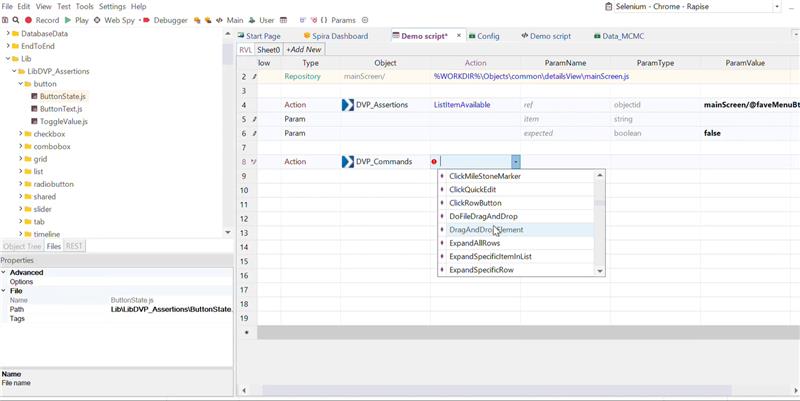
Task: Choose ClickQuickEdit from the list
Action: click(515, 189)
